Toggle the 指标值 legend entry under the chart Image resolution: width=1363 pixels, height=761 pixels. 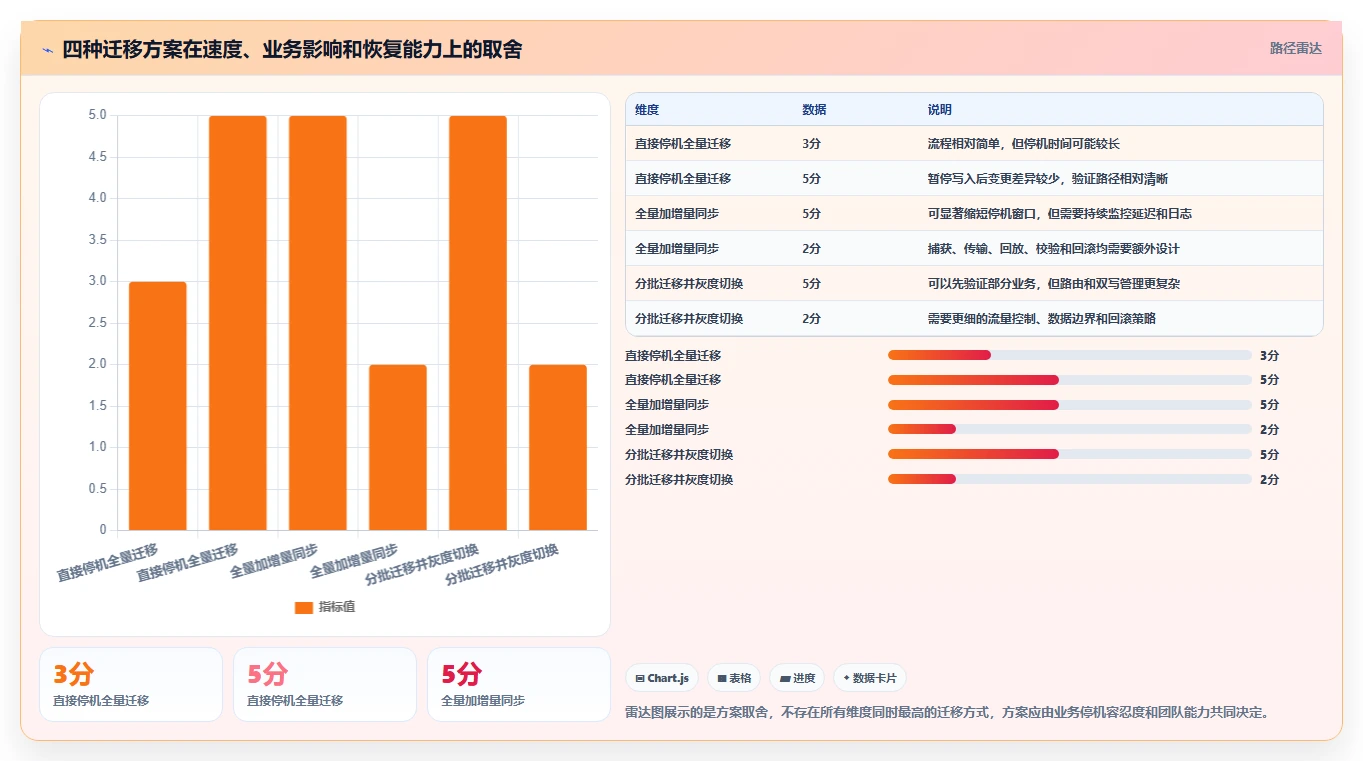325,607
